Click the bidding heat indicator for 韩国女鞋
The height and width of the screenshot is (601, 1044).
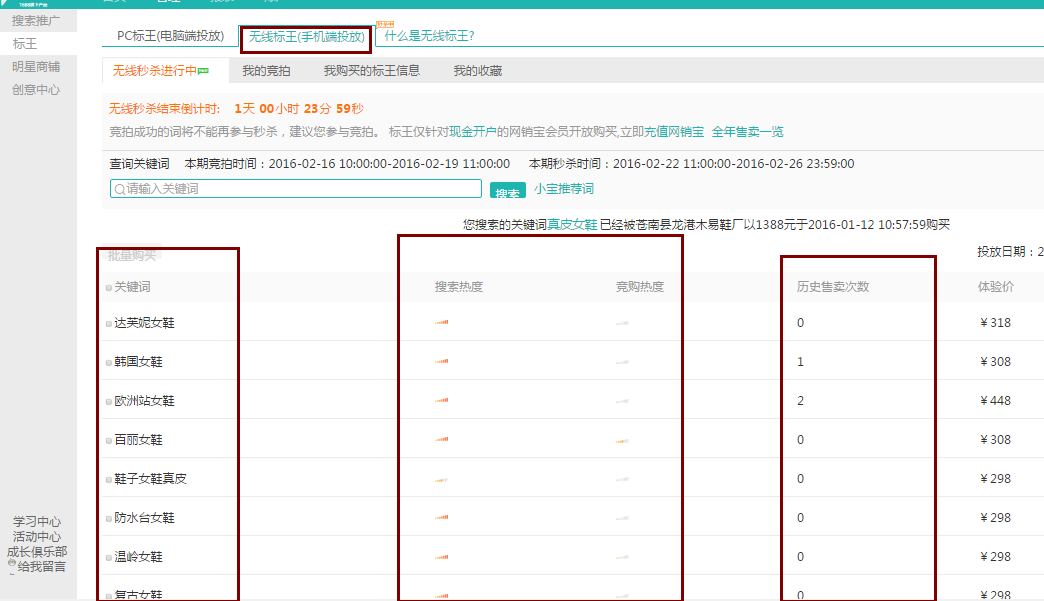point(622,362)
